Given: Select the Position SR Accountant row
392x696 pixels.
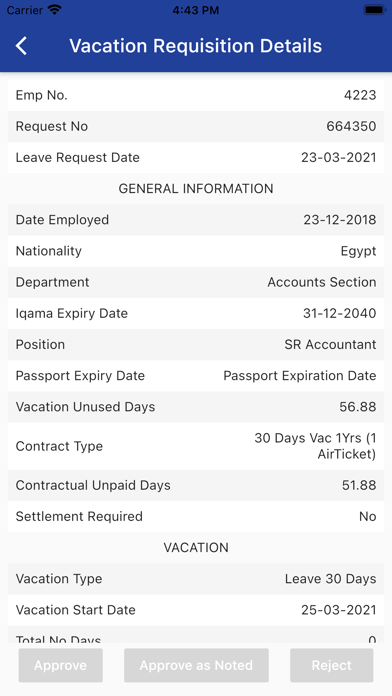Looking at the screenshot, I should pyautogui.click(x=196, y=344).
